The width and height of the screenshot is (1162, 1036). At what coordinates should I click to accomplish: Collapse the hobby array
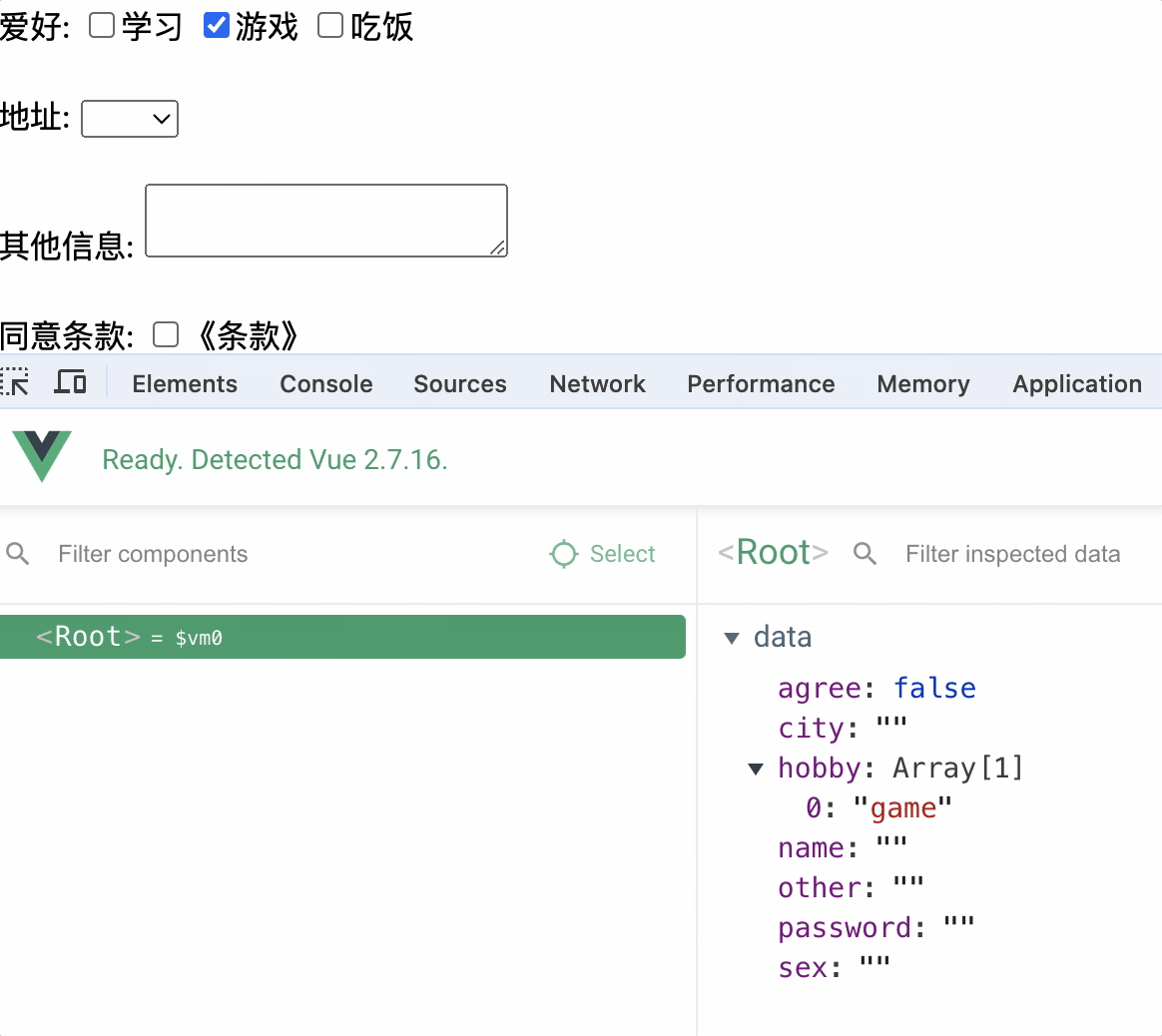[x=757, y=769]
